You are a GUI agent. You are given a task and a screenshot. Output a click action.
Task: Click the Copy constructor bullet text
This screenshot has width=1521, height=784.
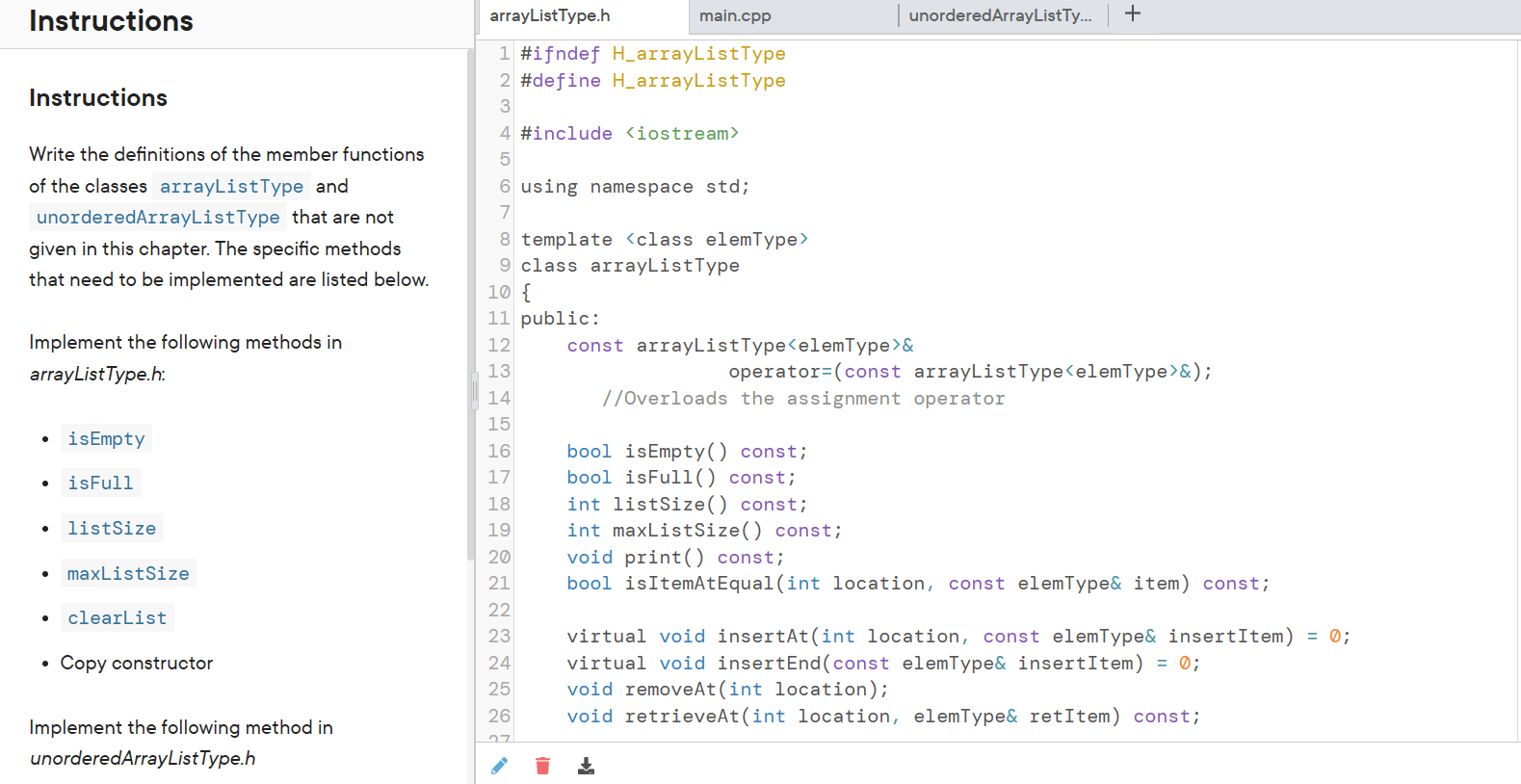[x=137, y=663]
